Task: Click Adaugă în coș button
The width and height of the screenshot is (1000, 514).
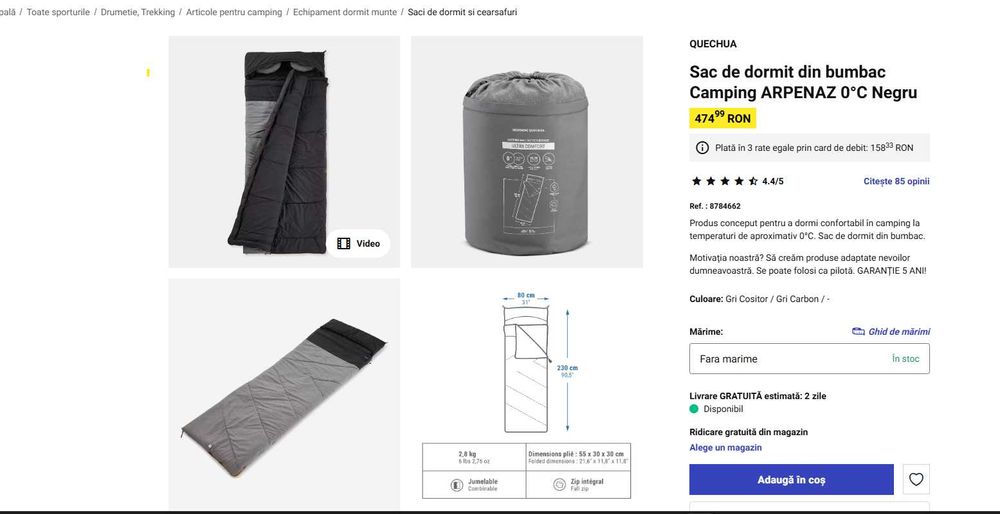Action: (x=791, y=480)
